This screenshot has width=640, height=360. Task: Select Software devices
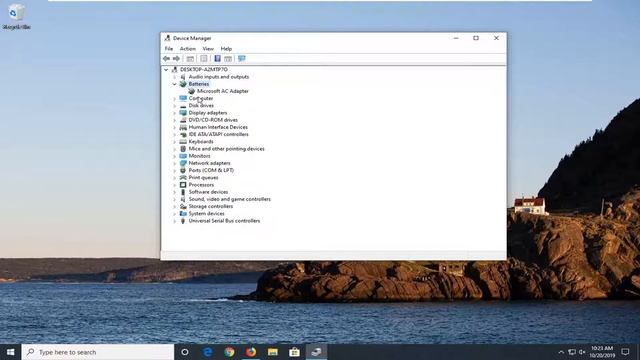pyautogui.click(x=208, y=192)
